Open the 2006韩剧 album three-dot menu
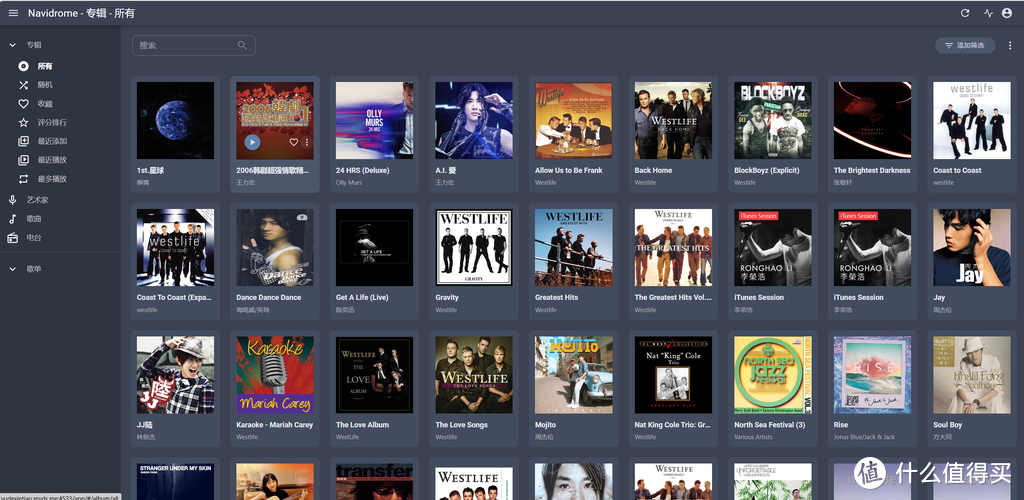The width and height of the screenshot is (1024, 500). click(x=307, y=142)
